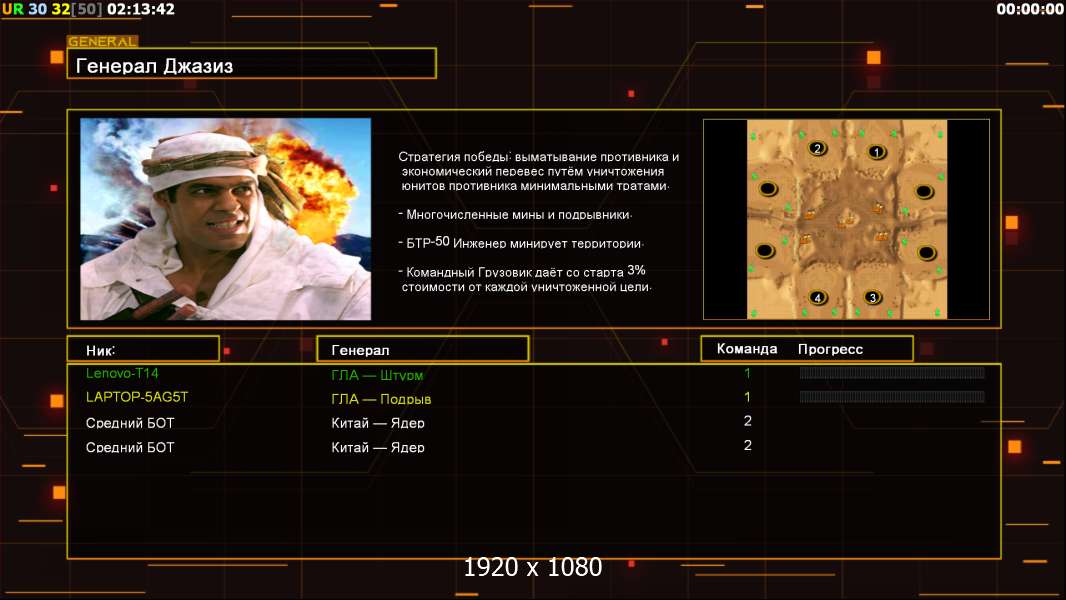Click the Ник: column header
Screen dimensions: 1066x600
pos(143,349)
